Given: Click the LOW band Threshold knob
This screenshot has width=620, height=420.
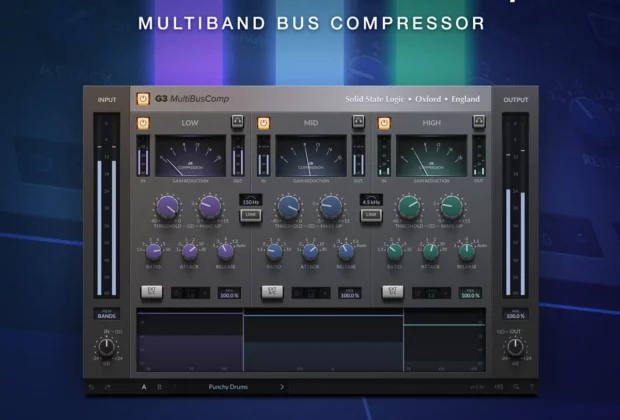Looking at the screenshot, I should click(x=168, y=206).
